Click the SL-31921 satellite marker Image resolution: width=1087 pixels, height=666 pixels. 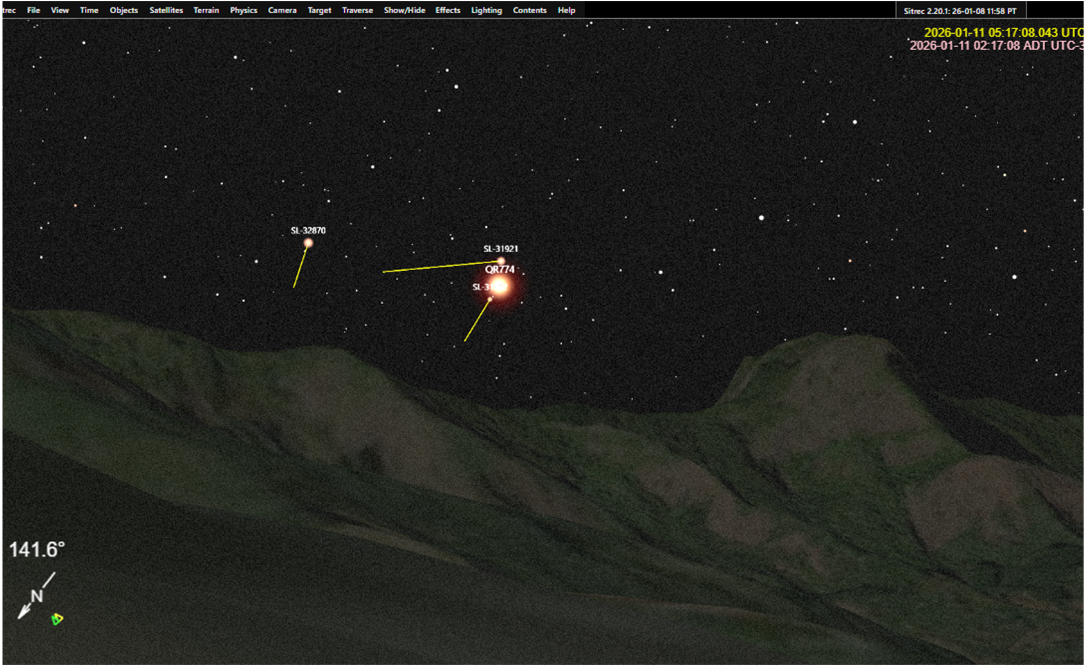[501, 262]
